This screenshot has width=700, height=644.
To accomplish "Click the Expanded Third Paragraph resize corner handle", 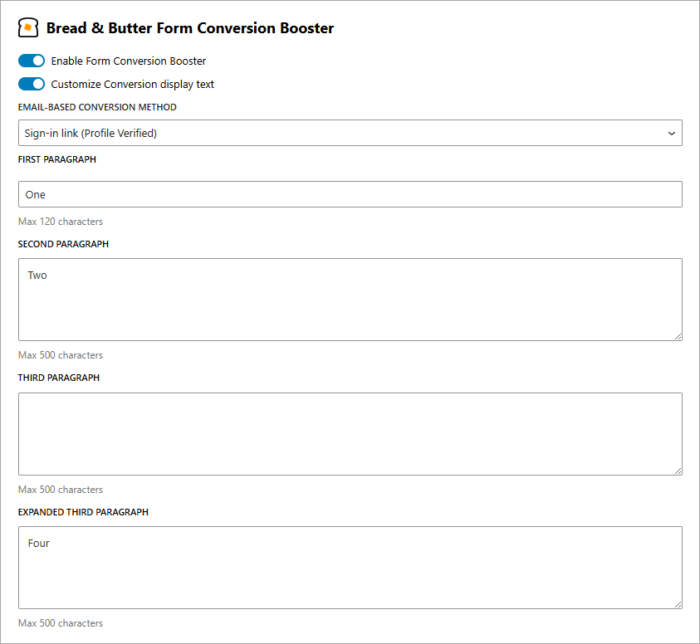I will tap(678, 604).
